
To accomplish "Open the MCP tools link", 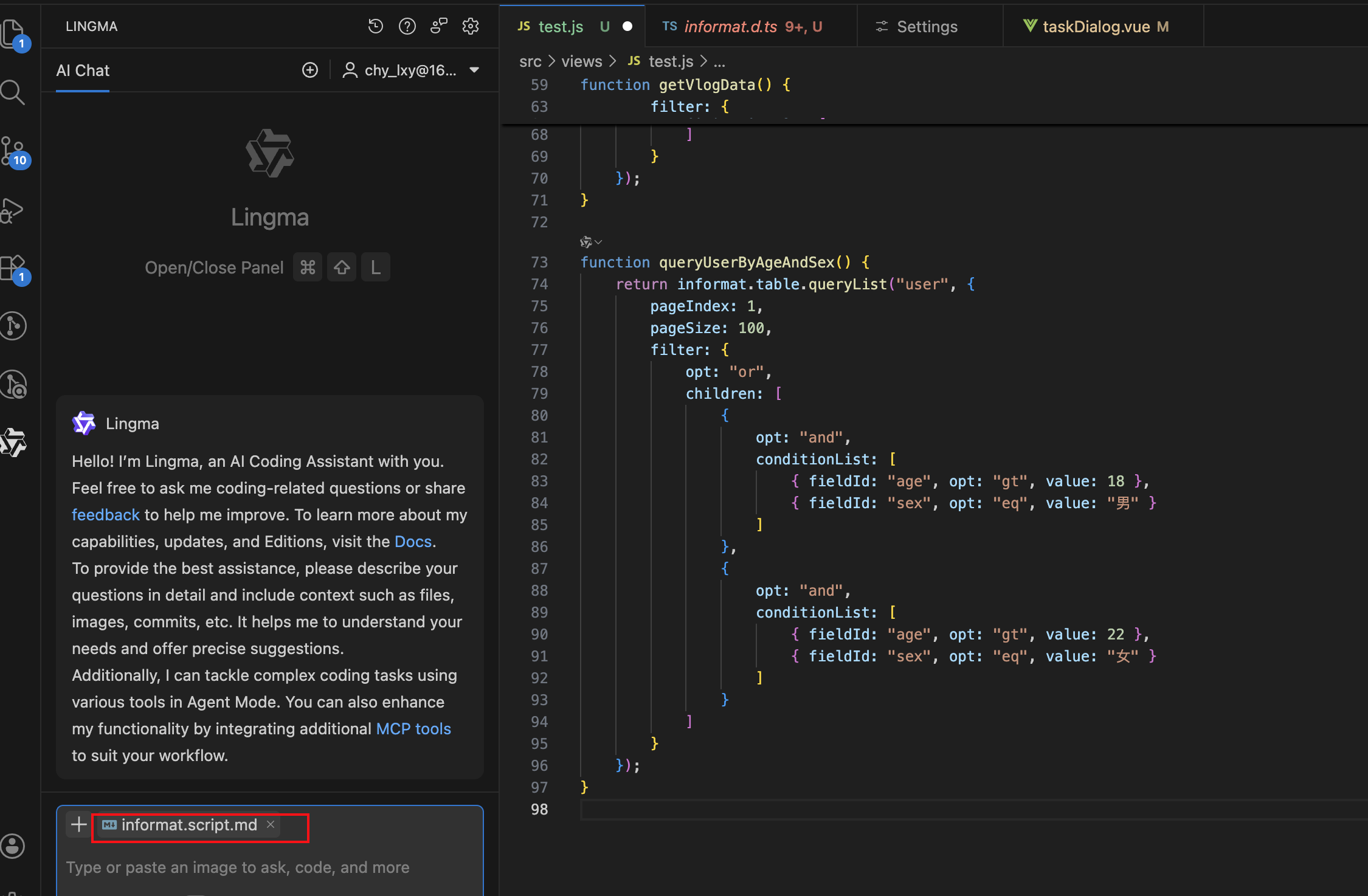I will pyautogui.click(x=413, y=729).
